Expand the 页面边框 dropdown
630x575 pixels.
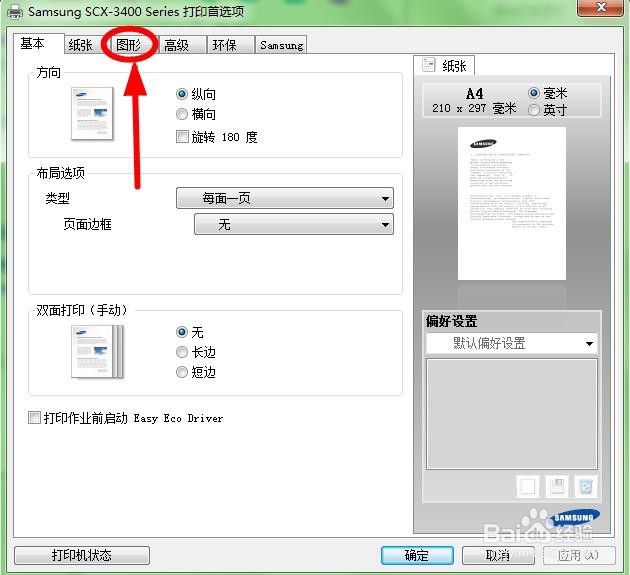[294, 224]
